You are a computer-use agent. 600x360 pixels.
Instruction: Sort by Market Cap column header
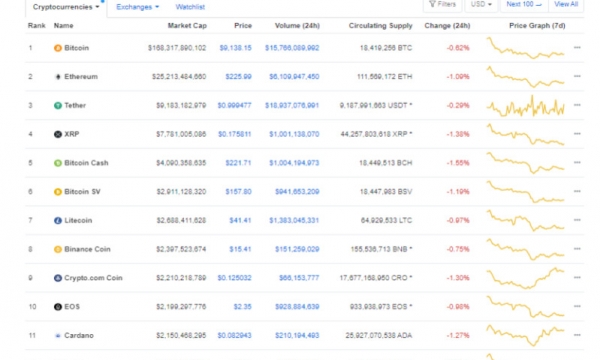pos(187,26)
